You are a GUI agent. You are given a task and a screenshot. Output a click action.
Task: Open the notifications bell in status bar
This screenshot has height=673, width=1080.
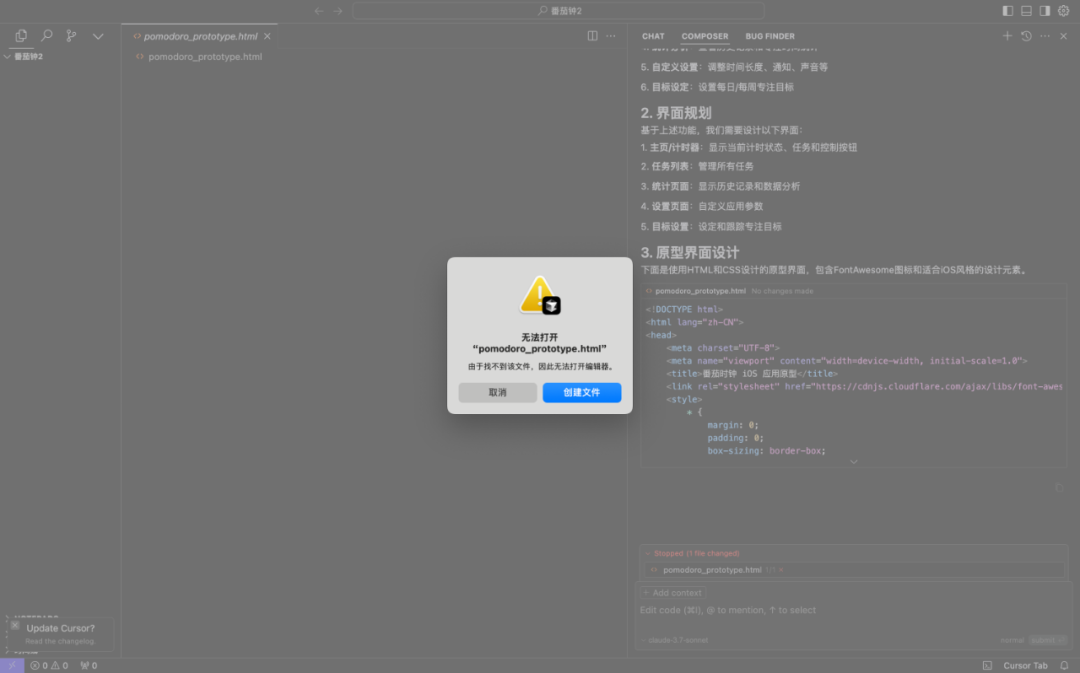[x=1064, y=665]
